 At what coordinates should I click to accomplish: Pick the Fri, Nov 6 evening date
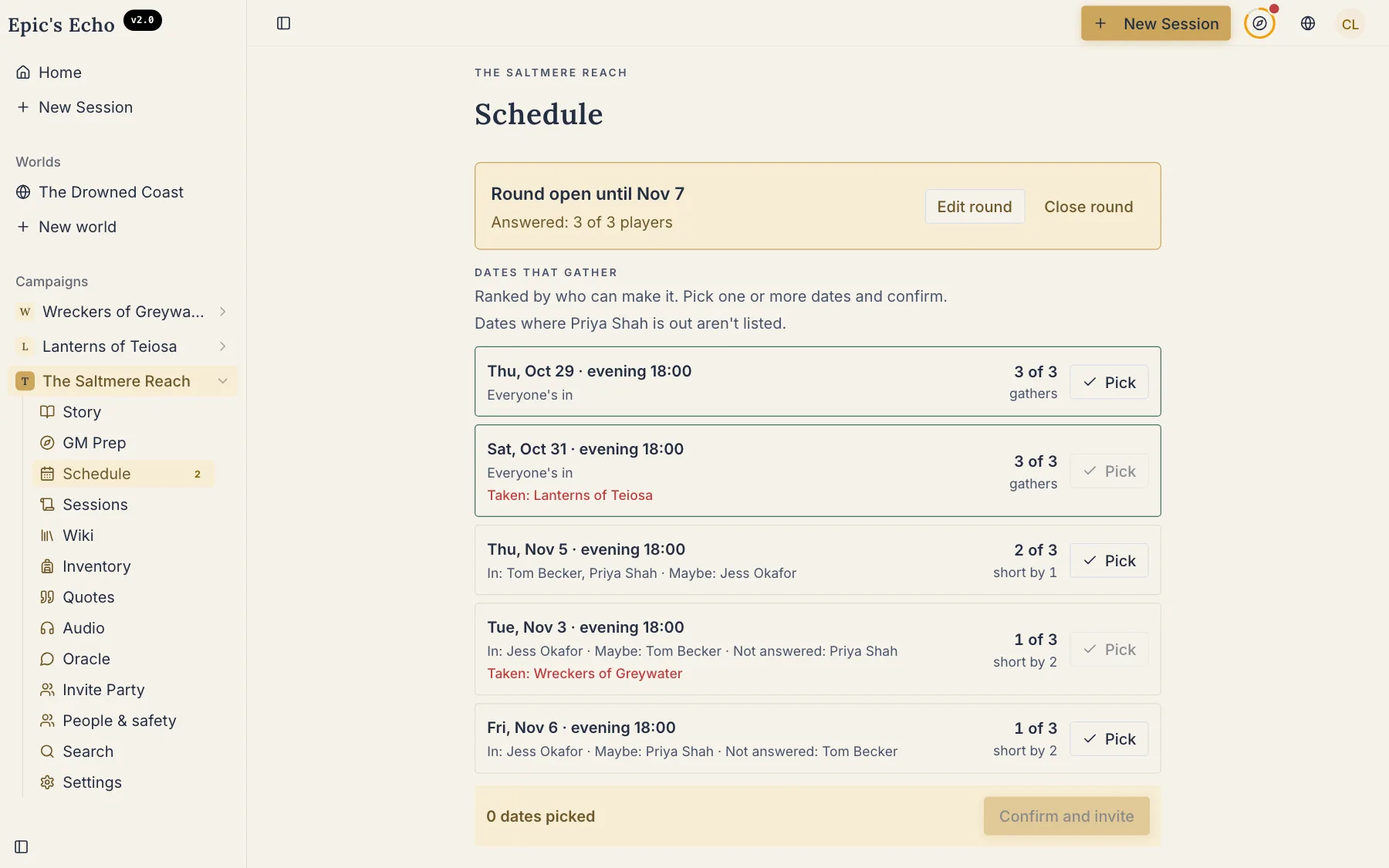point(1109,739)
